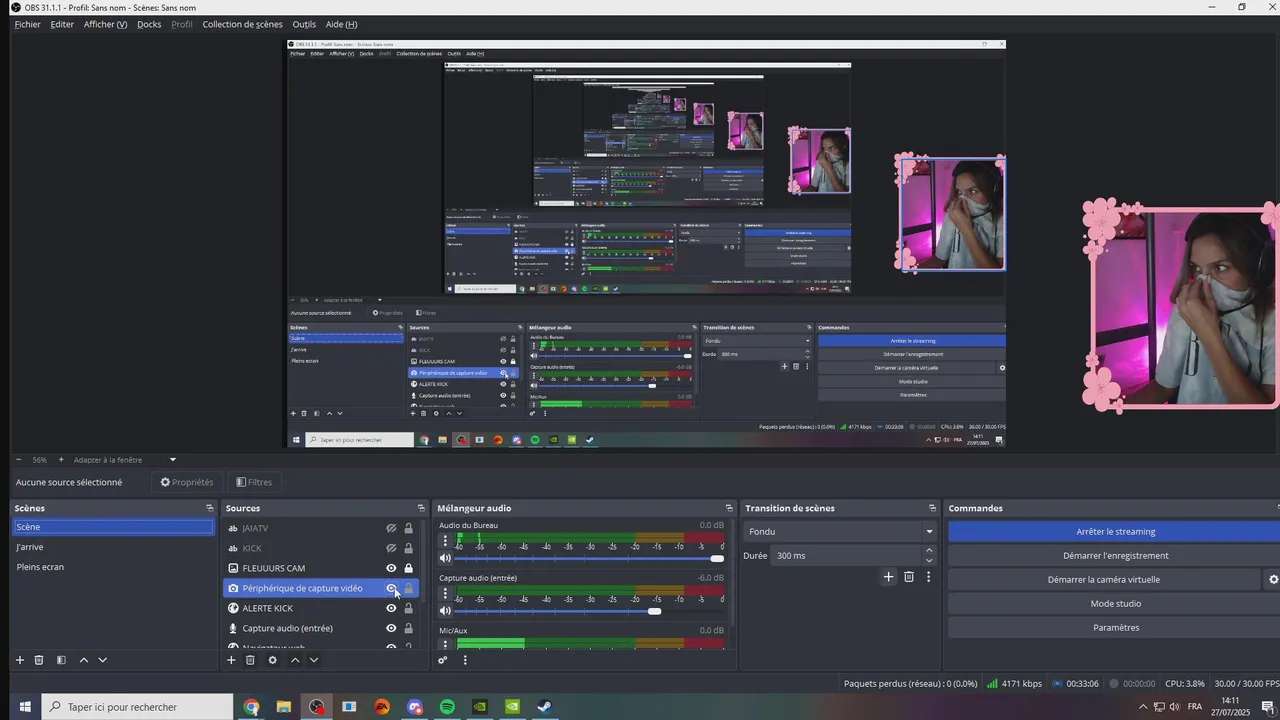Click the Windows search box Taper ici pour rechercher
This screenshot has width=1280, height=720.
pos(137,707)
